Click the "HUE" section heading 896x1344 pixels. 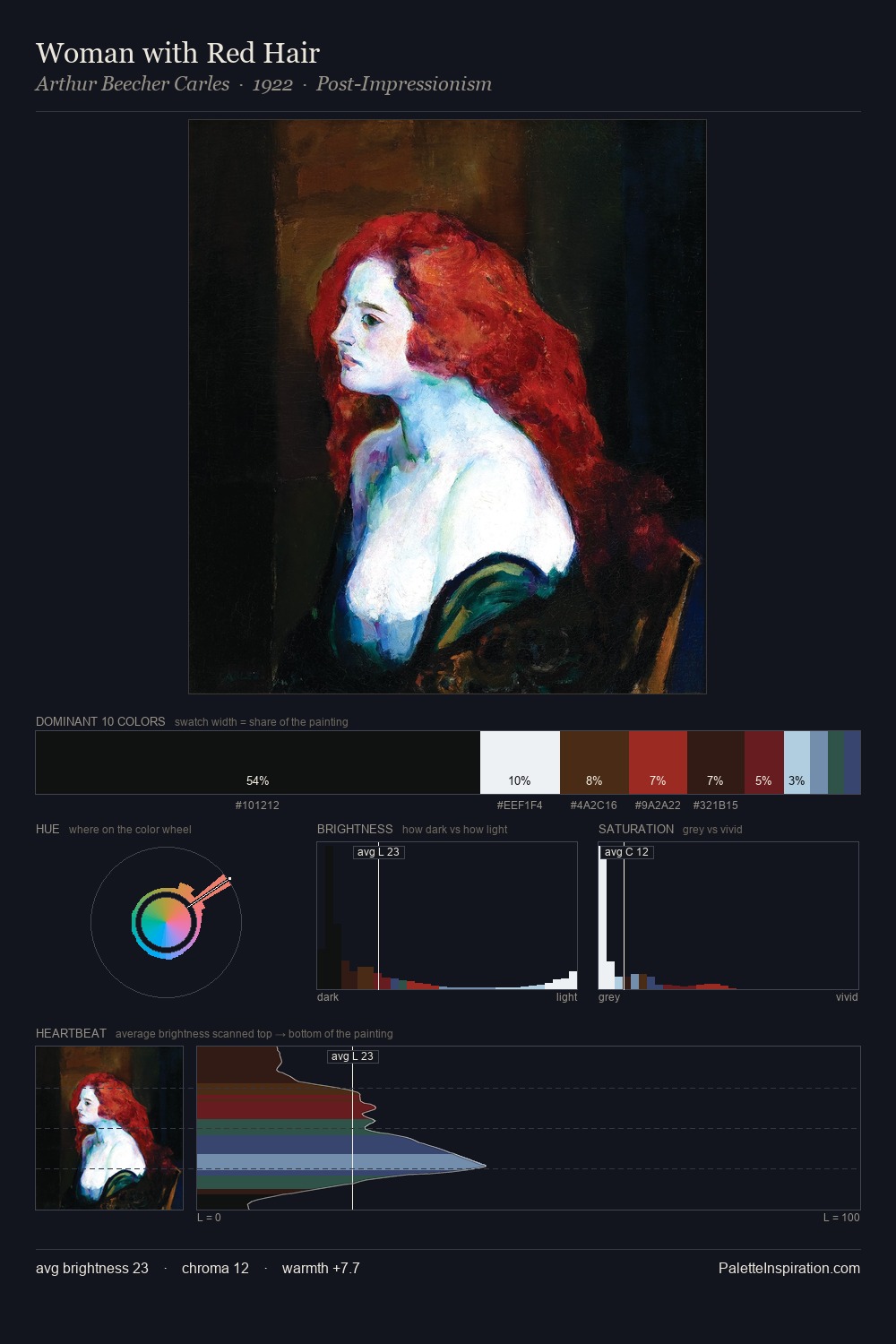[47, 829]
